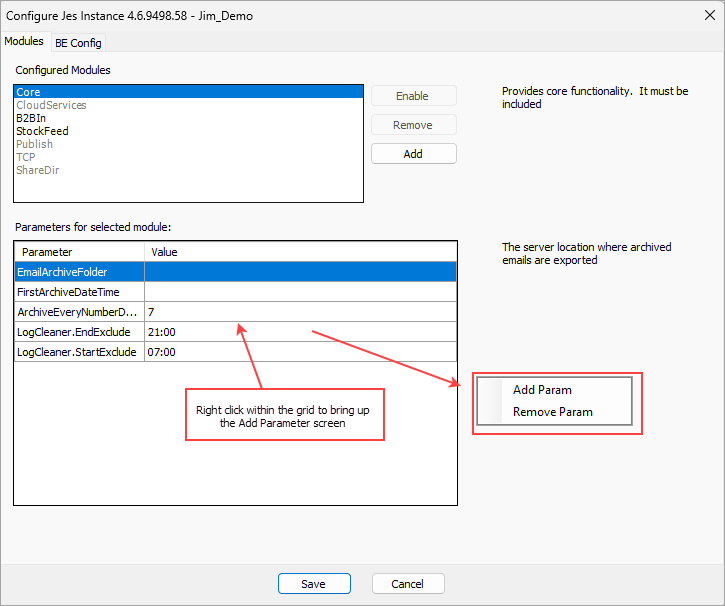Choose Remove Param from context menu
725x606 pixels.
(x=552, y=412)
